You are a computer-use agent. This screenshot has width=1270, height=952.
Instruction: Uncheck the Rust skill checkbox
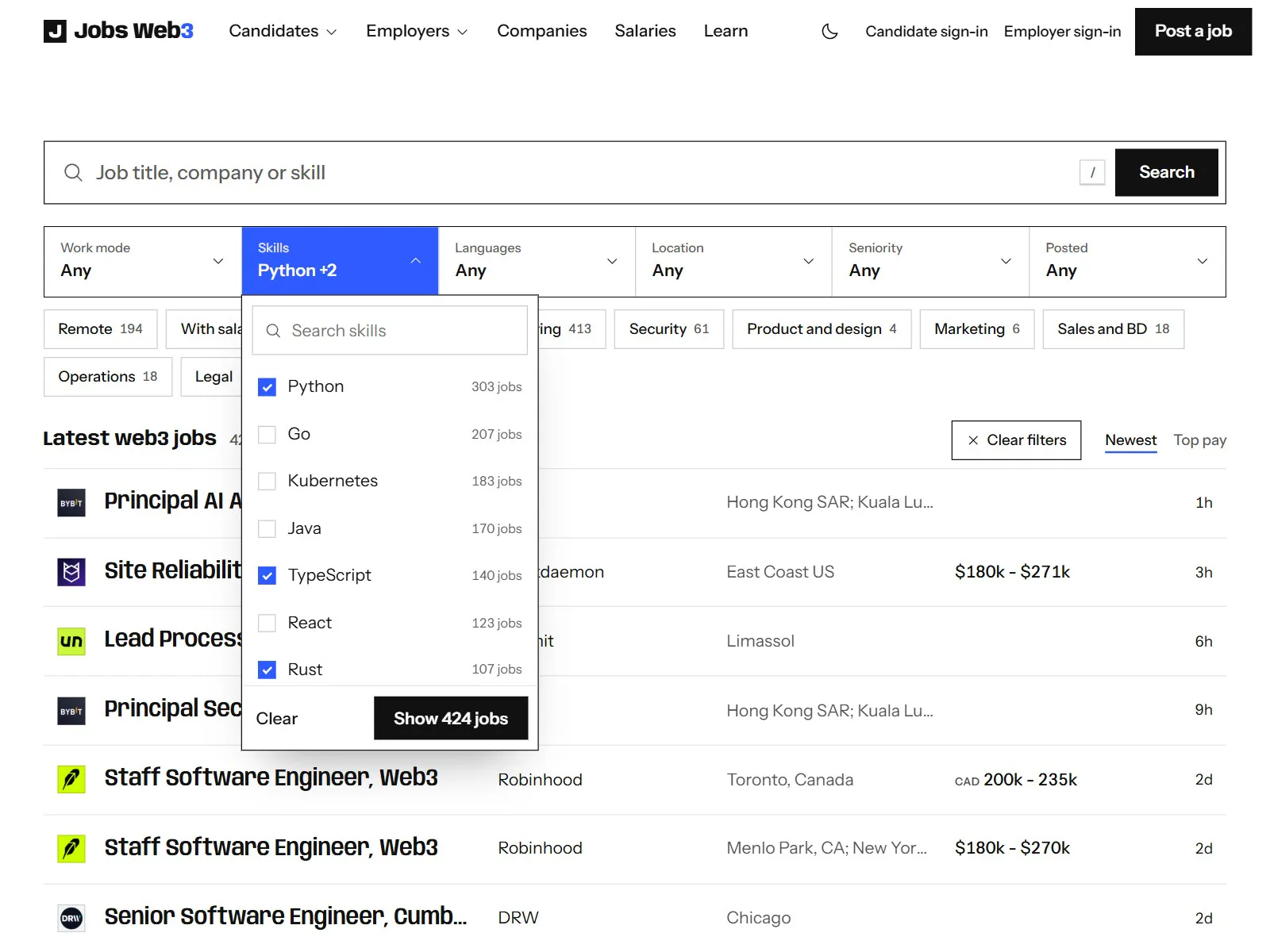coord(267,670)
